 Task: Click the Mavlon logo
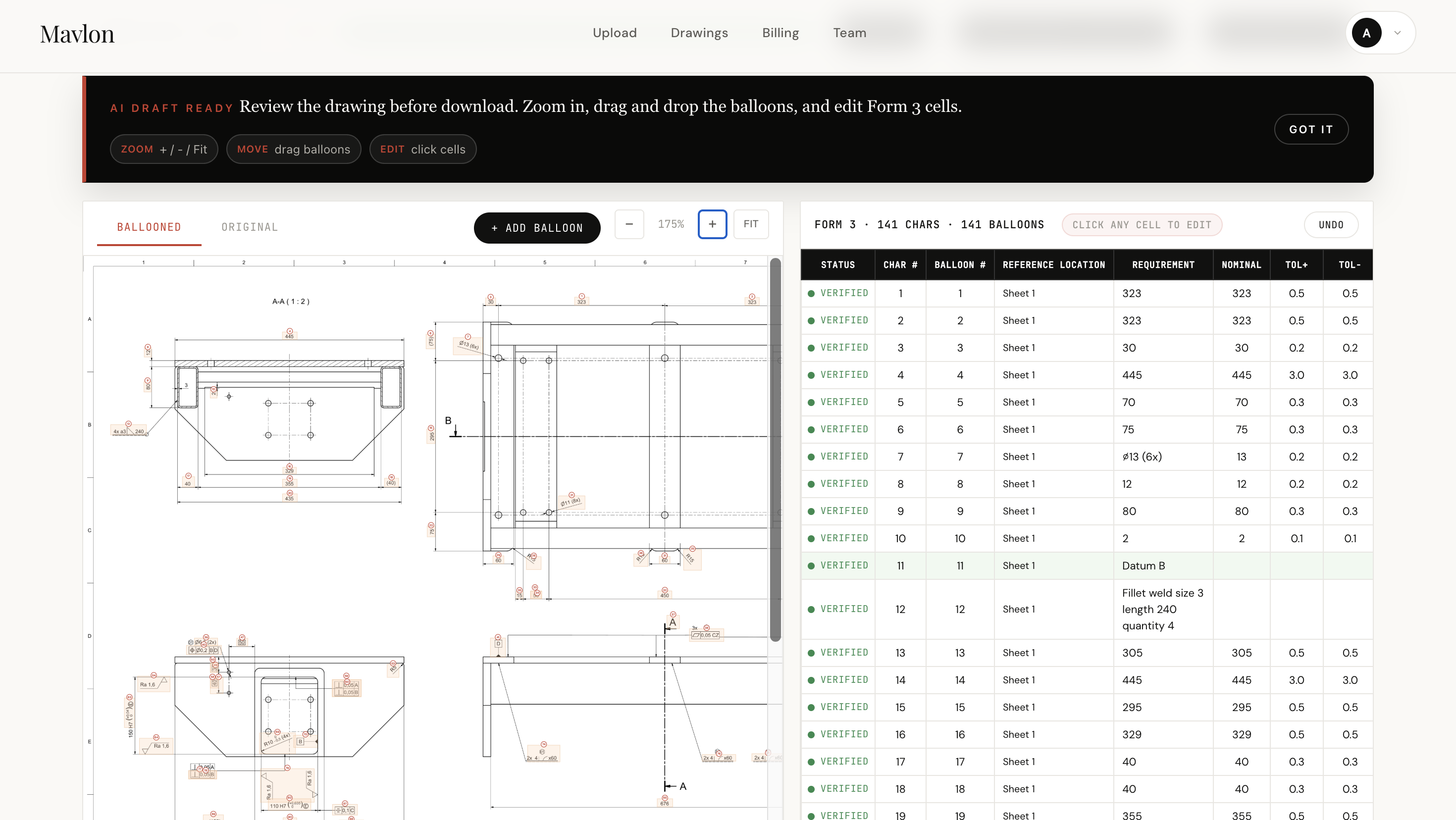(x=77, y=34)
